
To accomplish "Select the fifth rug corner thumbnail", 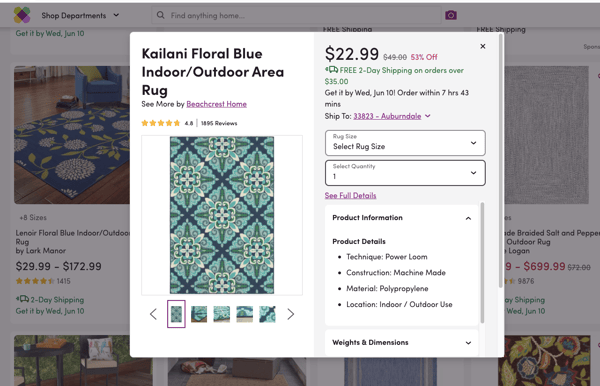I will pyautogui.click(x=267, y=314).
